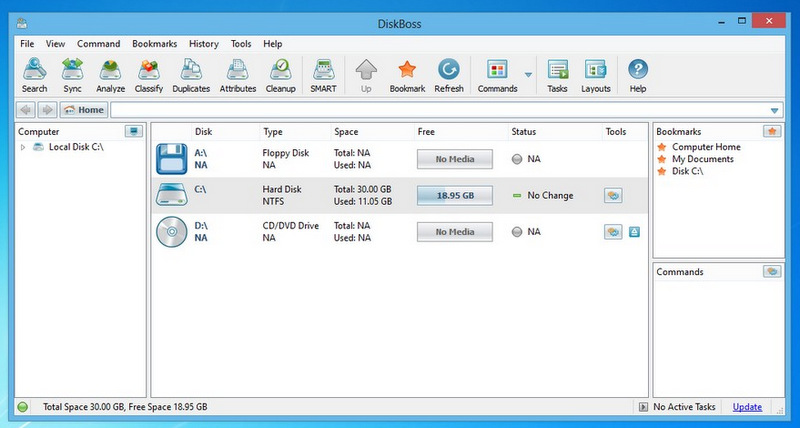The image size is (800, 428).
Task: Select the A:\ floppy disk icon
Action: tap(171, 159)
